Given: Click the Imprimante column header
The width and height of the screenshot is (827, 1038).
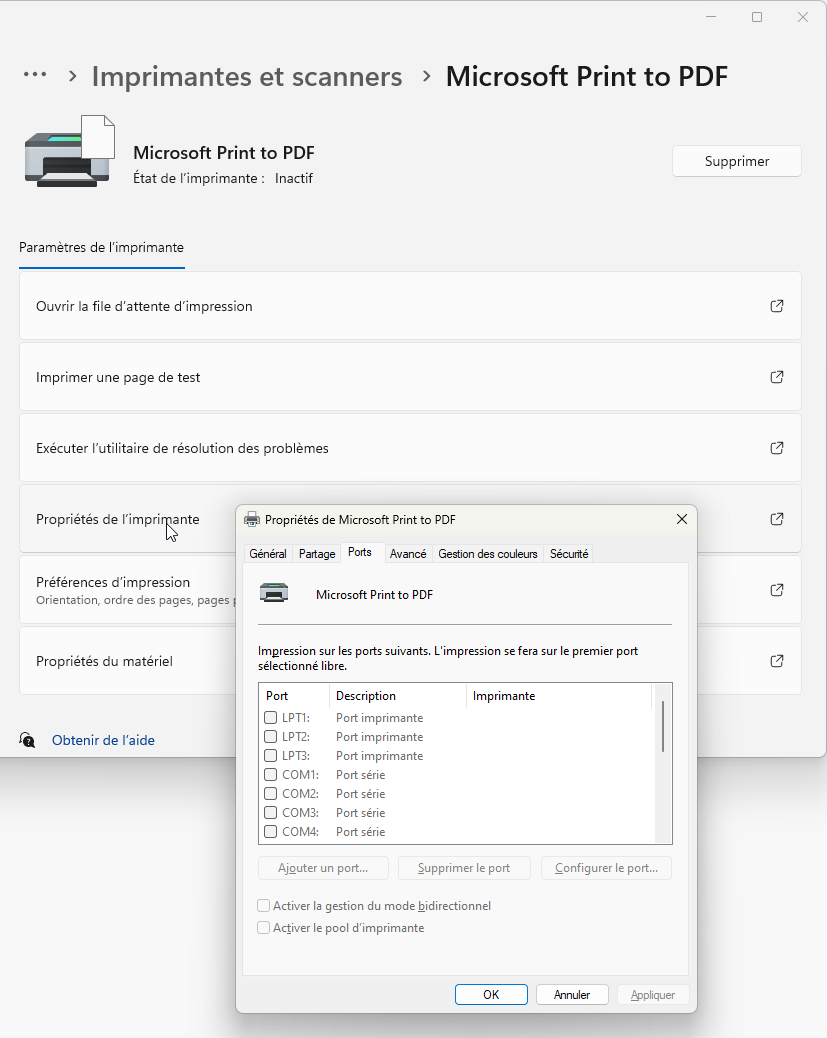Looking at the screenshot, I should (x=559, y=696).
